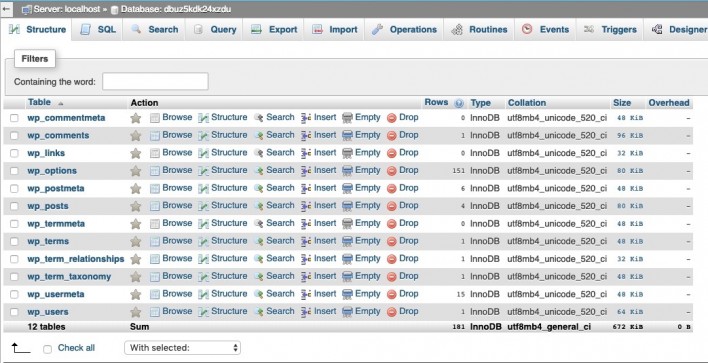Click Browse icon in wp_term_relationships row

pyautogui.click(x=155, y=259)
